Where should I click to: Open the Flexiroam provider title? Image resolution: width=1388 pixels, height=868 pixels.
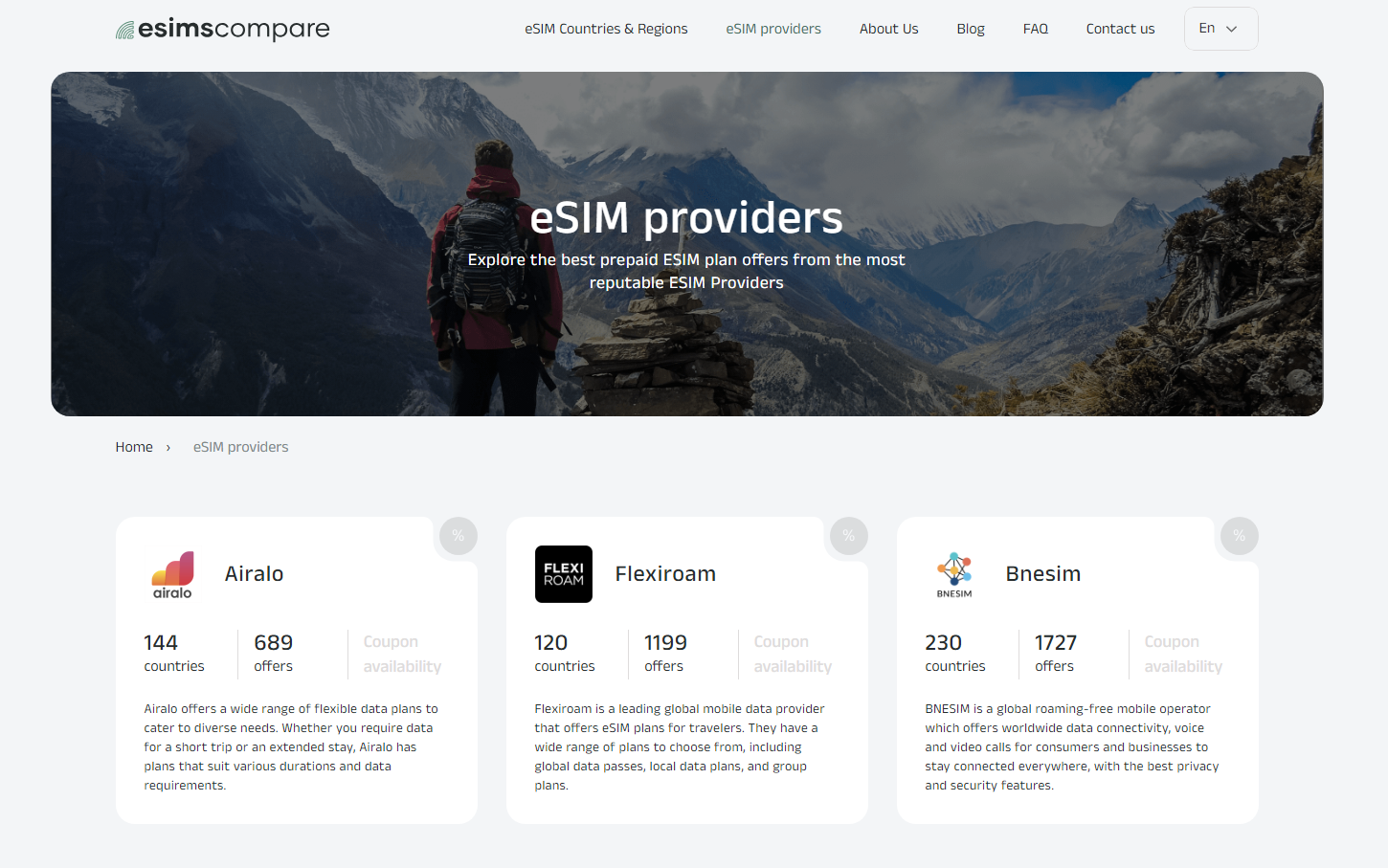point(665,573)
